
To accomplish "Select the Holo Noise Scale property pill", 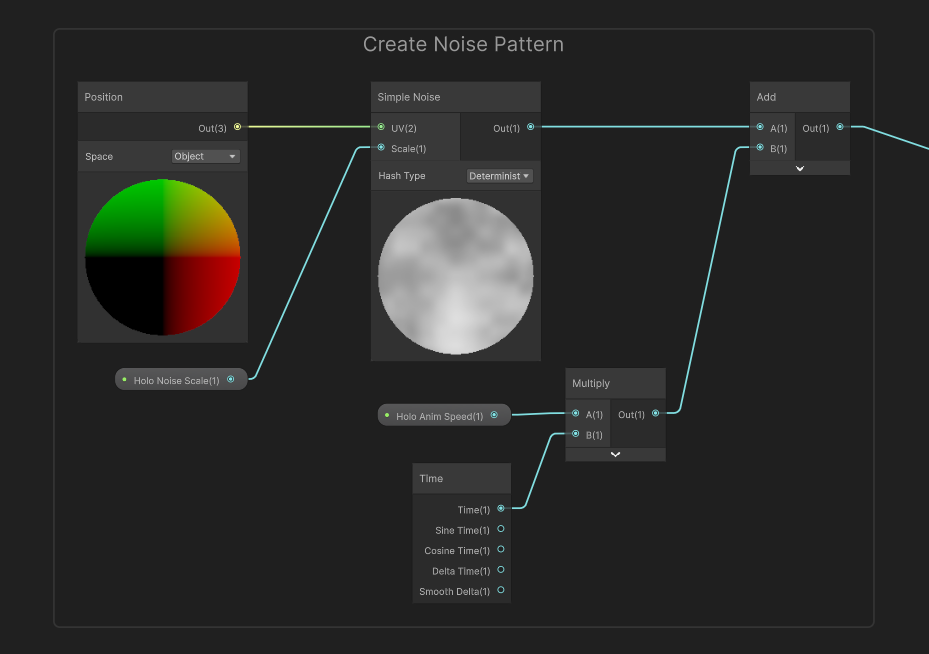I will point(175,379).
